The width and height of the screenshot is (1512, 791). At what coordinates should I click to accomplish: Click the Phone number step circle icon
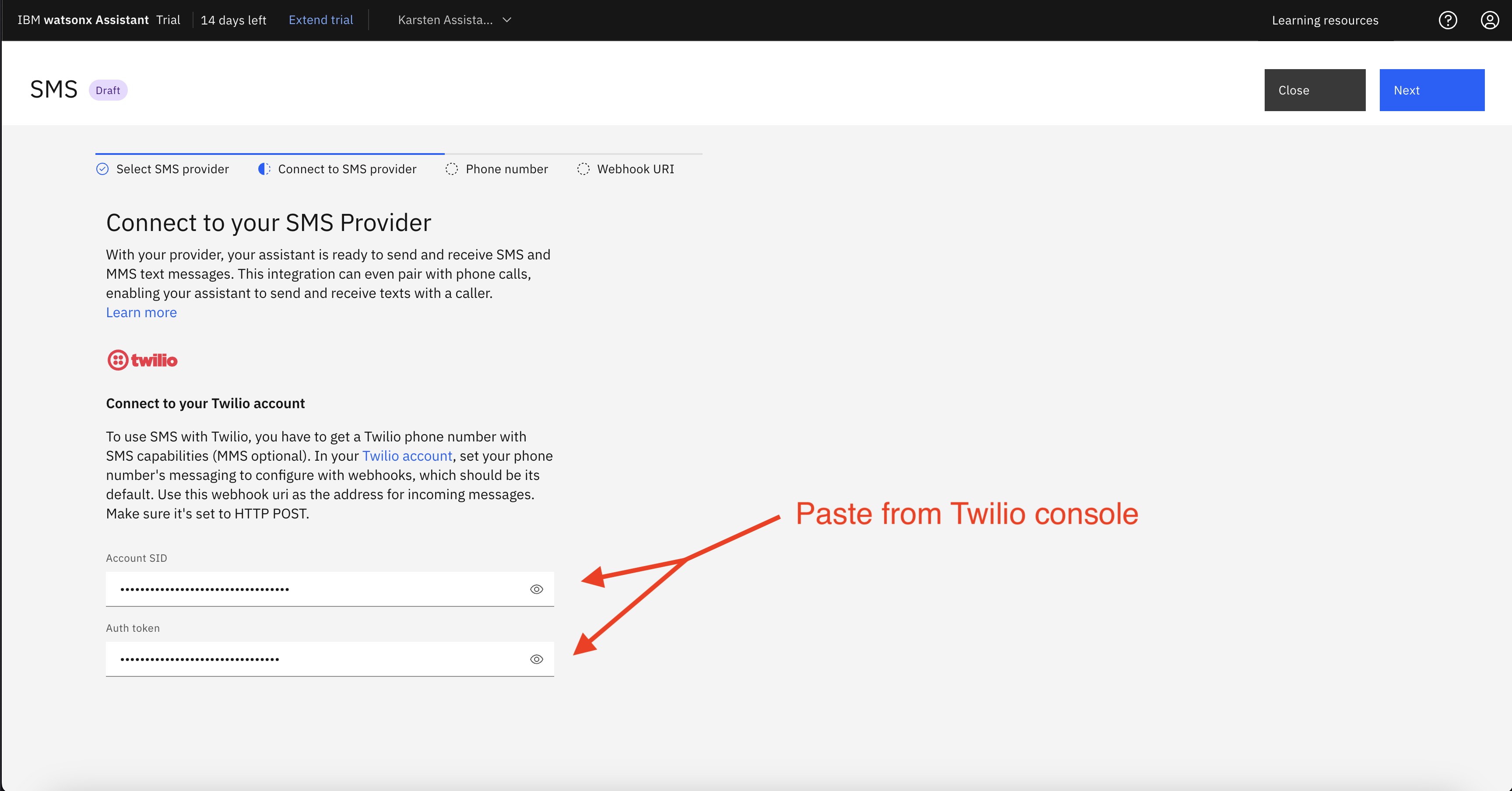click(451, 169)
